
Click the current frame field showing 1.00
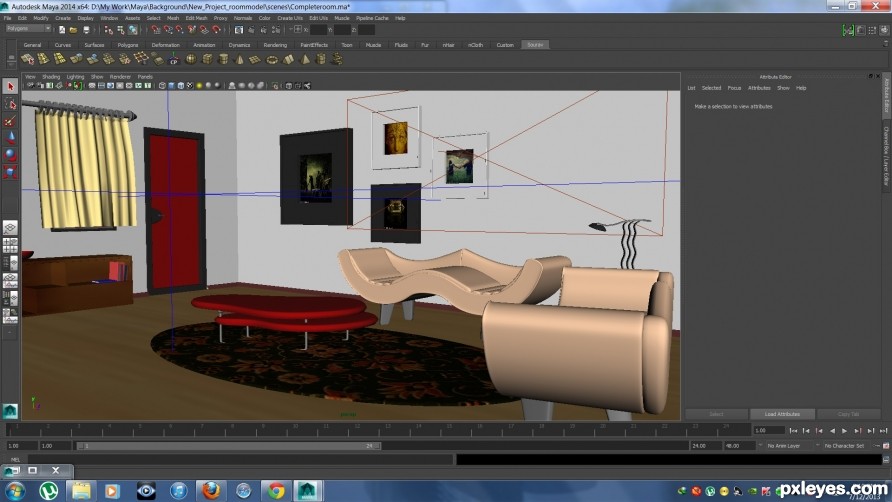pos(769,431)
